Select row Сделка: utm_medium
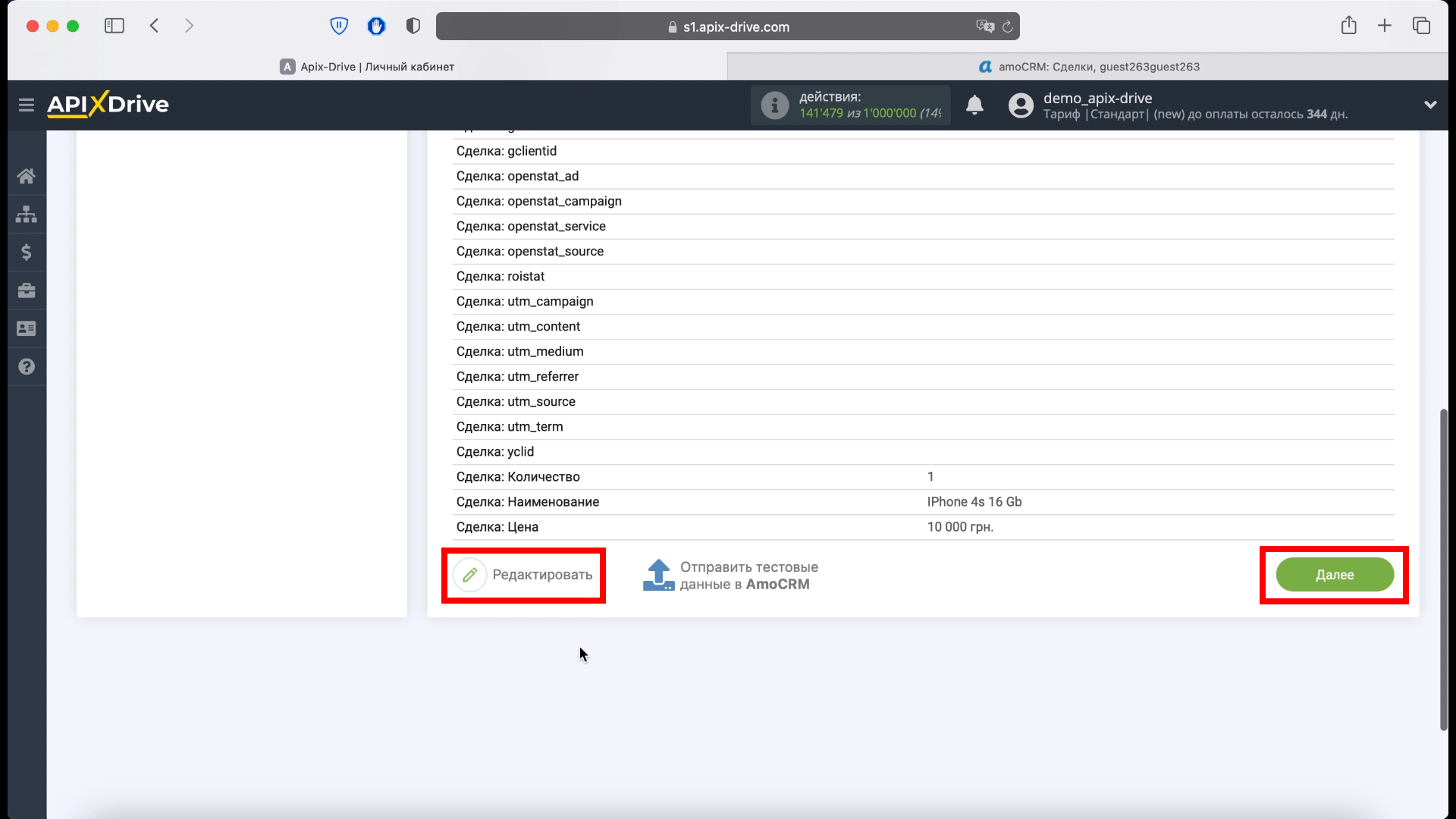This screenshot has height=819, width=1456. [923, 351]
